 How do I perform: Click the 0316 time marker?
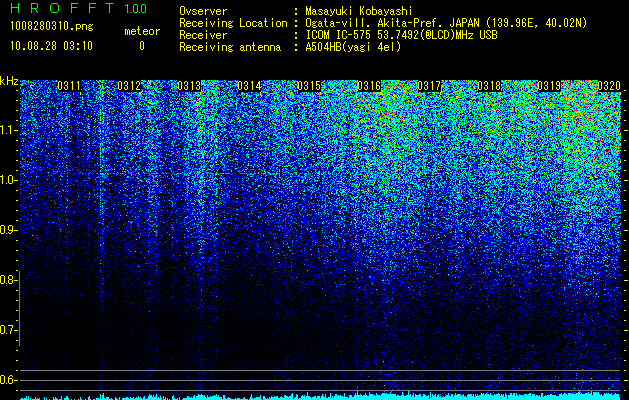(369, 86)
